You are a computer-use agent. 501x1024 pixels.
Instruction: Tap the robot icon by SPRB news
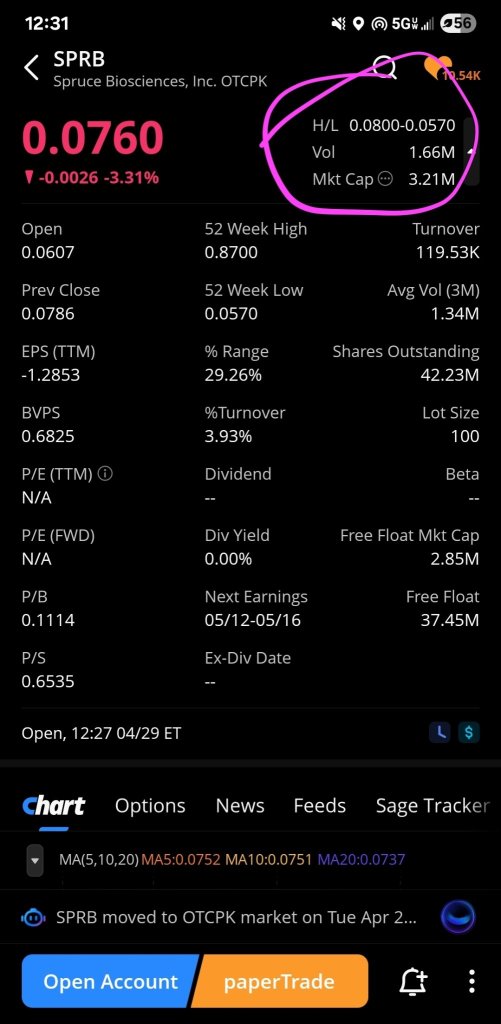[x=34, y=918]
